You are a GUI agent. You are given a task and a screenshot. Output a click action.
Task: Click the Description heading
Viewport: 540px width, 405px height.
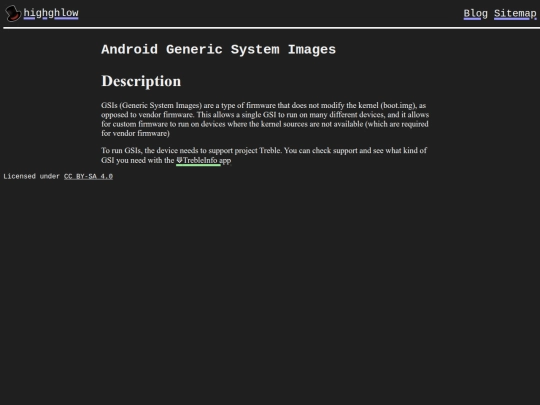pos(141,81)
